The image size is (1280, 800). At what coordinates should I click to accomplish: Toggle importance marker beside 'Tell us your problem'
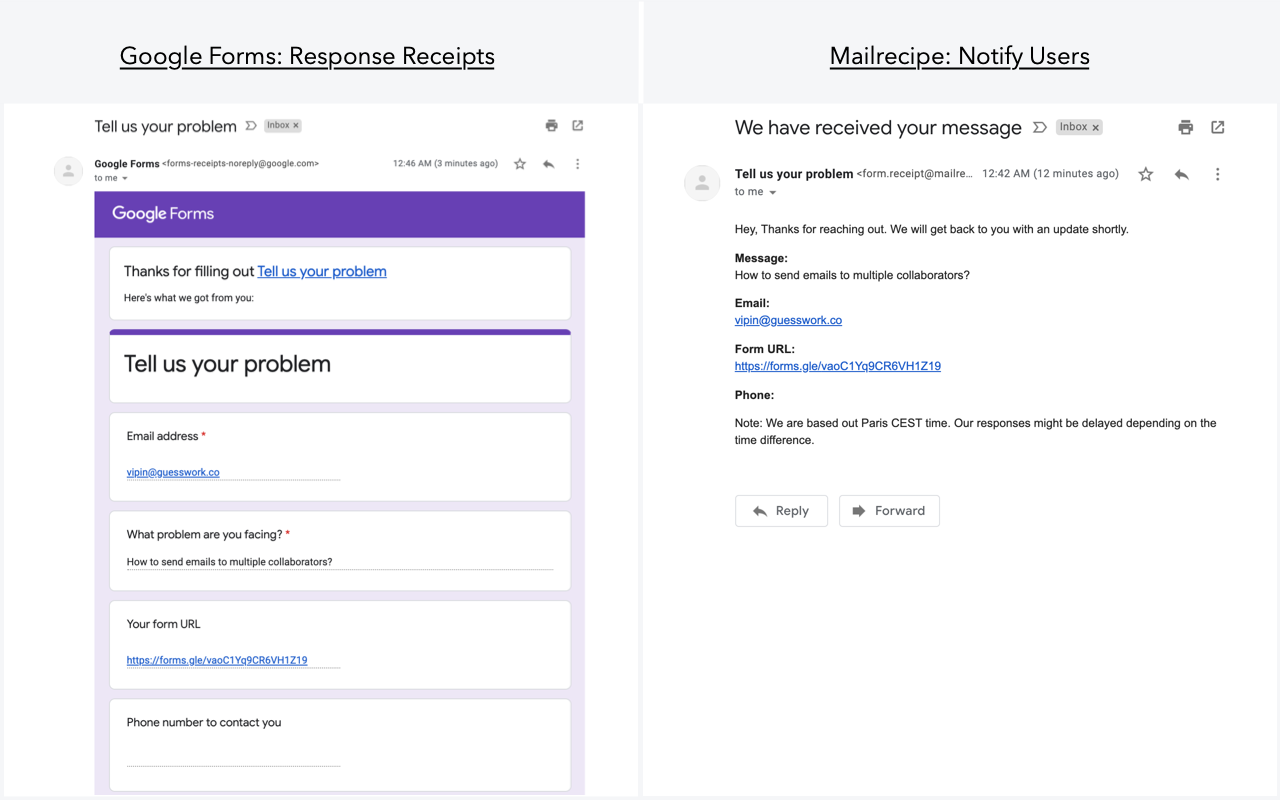(251, 126)
